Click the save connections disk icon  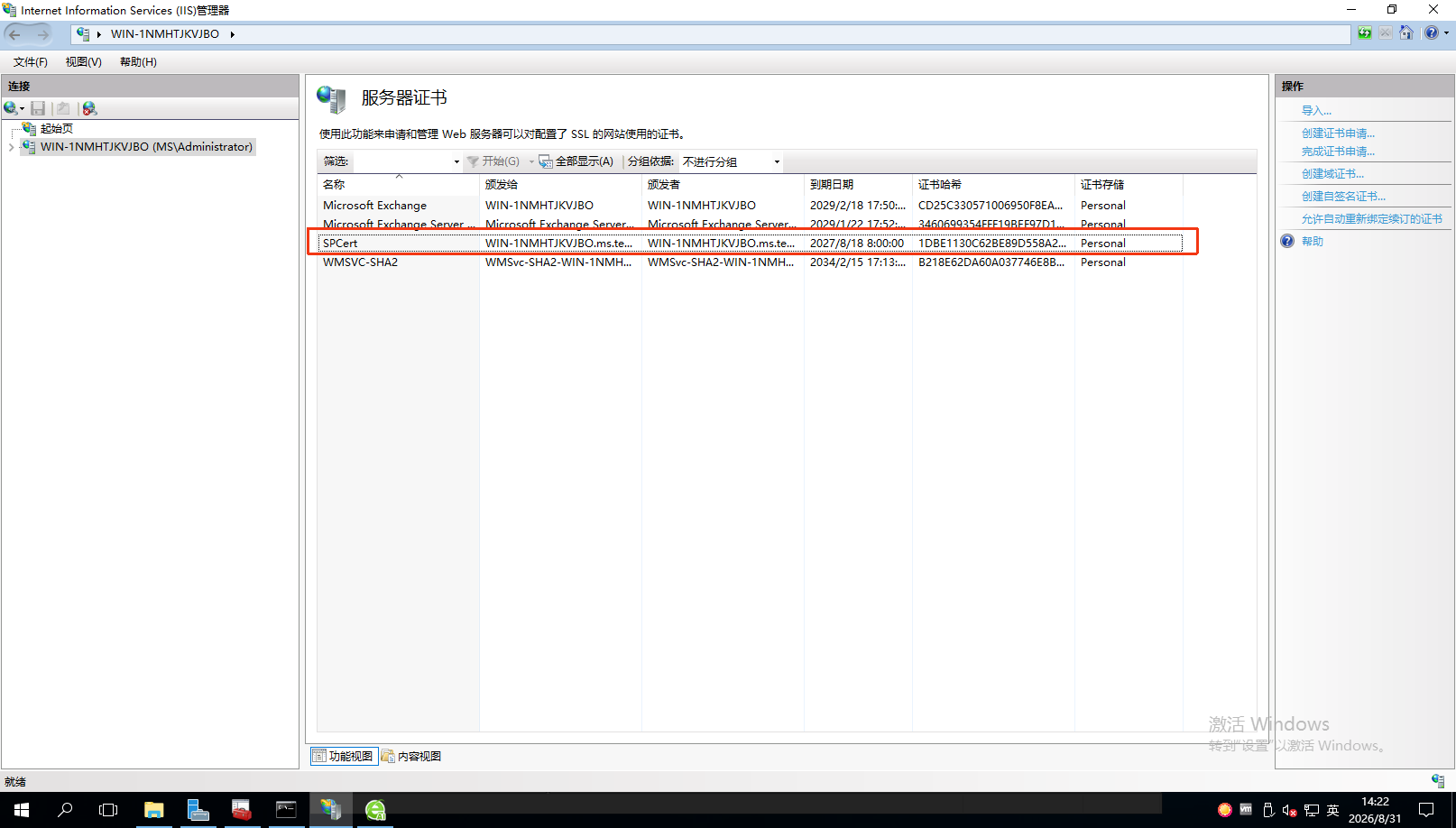38,108
